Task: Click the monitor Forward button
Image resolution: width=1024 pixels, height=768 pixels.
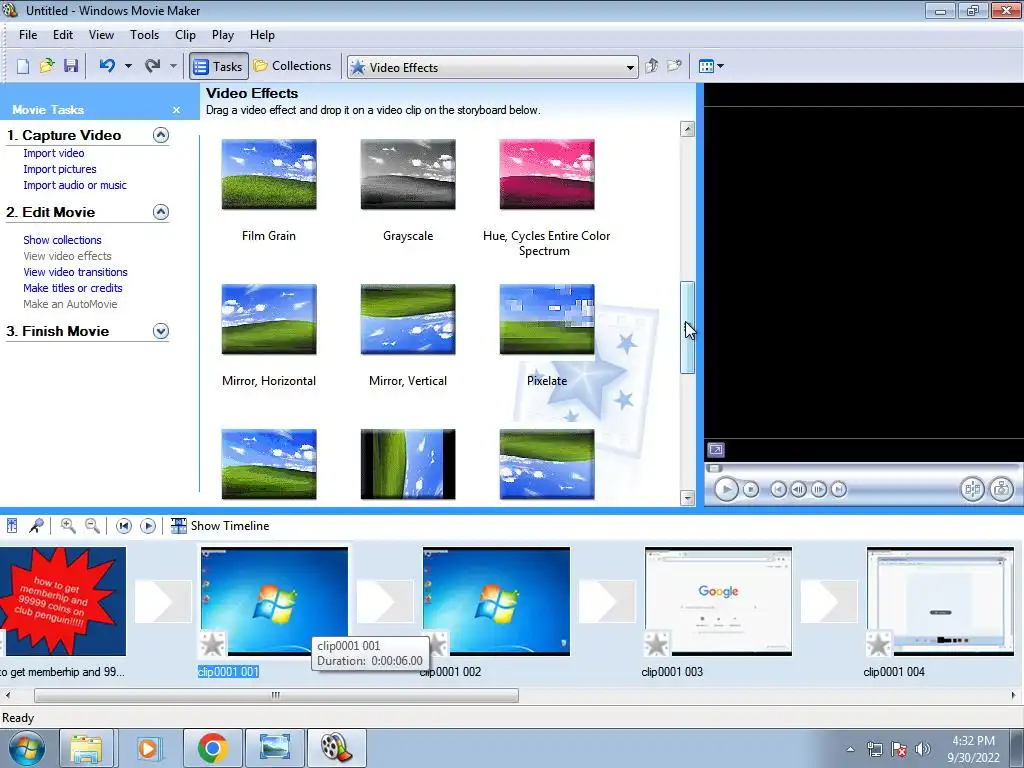Action: 839,489
